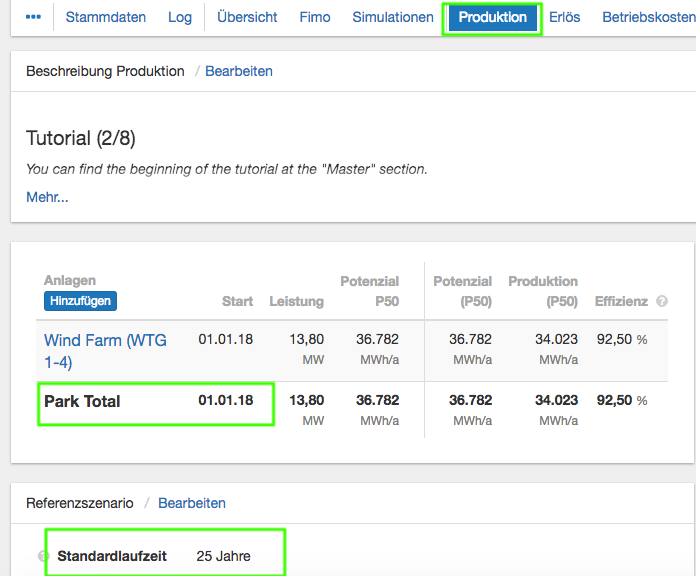696x576 pixels.
Task: Click the Referenzszenario section title
Action: (79, 503)
